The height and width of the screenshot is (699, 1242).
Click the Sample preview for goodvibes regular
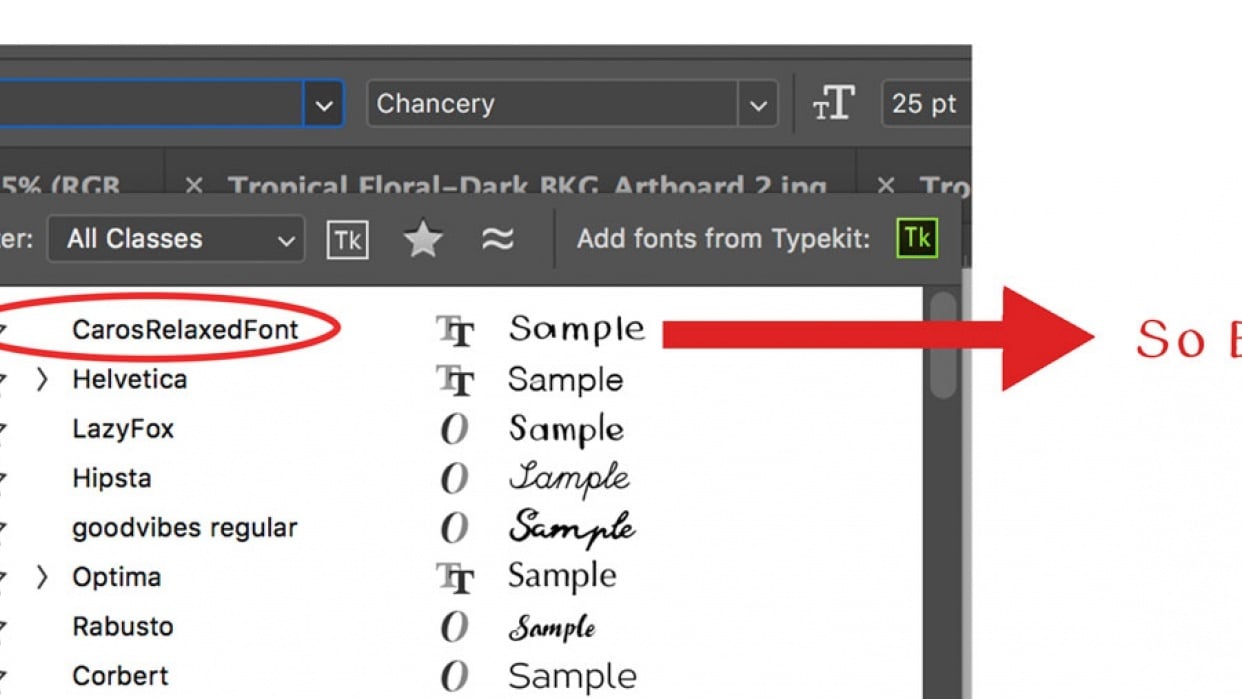click(572, 528)
